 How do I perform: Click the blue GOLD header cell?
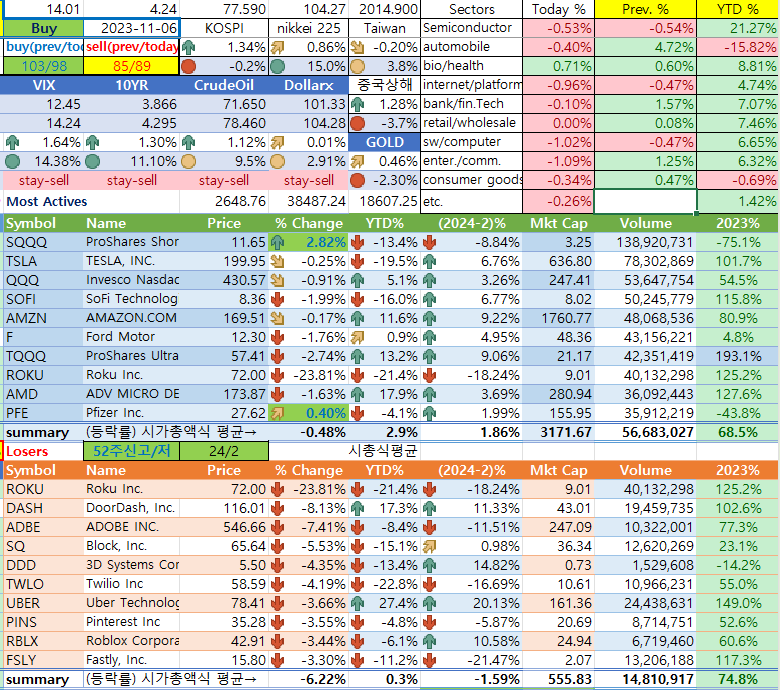tap(384, 143)
